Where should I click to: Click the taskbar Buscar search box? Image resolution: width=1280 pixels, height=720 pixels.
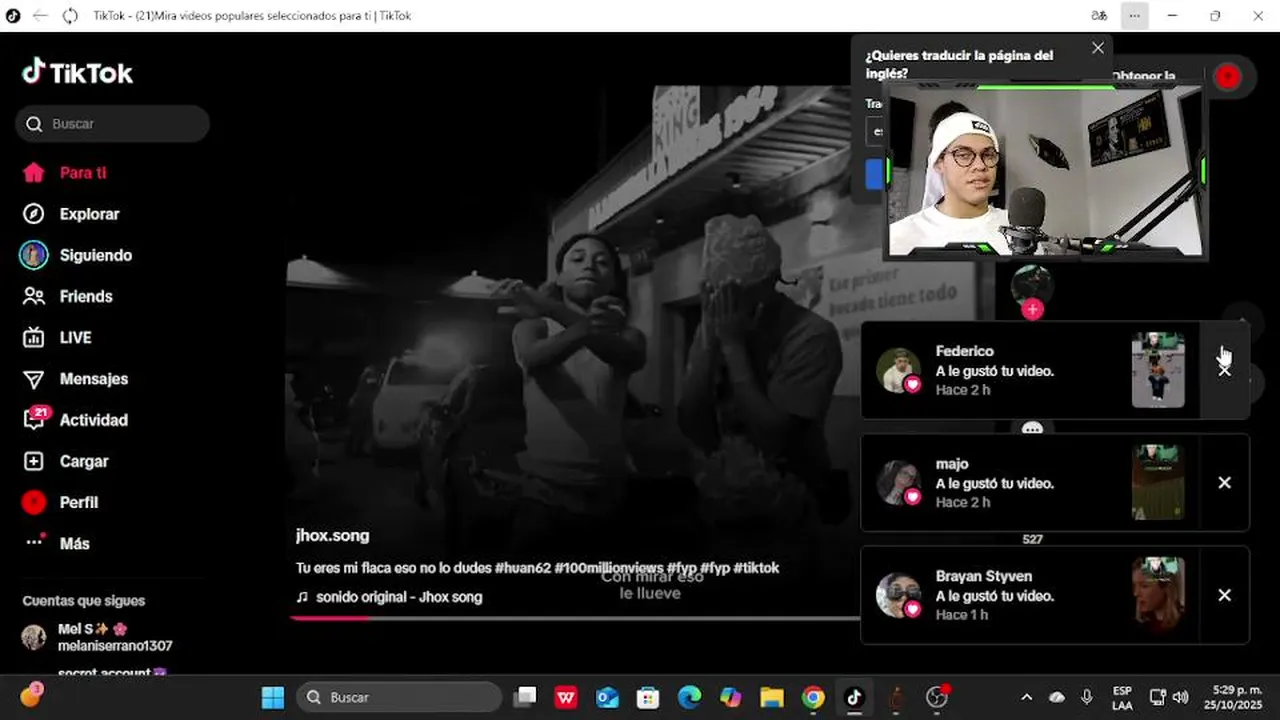(400, 697)
